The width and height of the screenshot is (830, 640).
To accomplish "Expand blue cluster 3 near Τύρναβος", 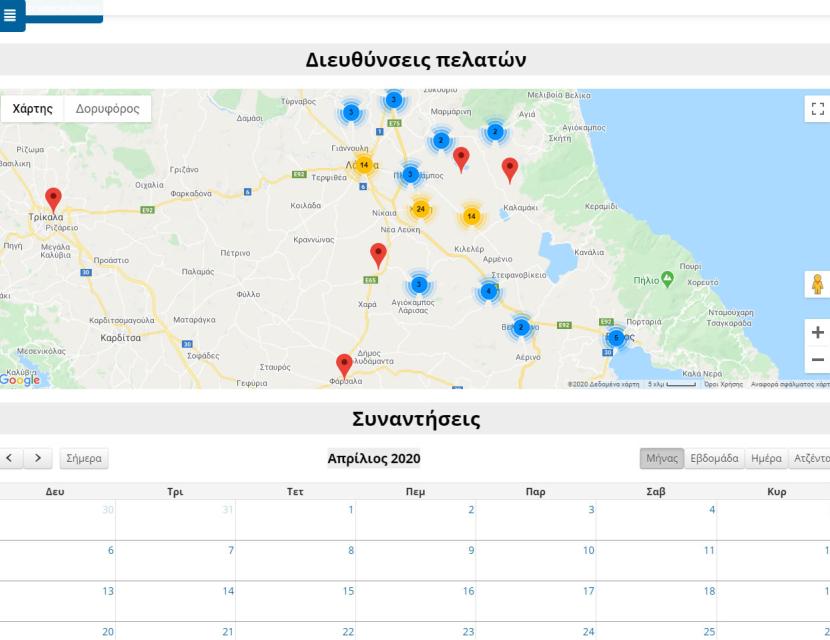I will click(x=350, y=112).
